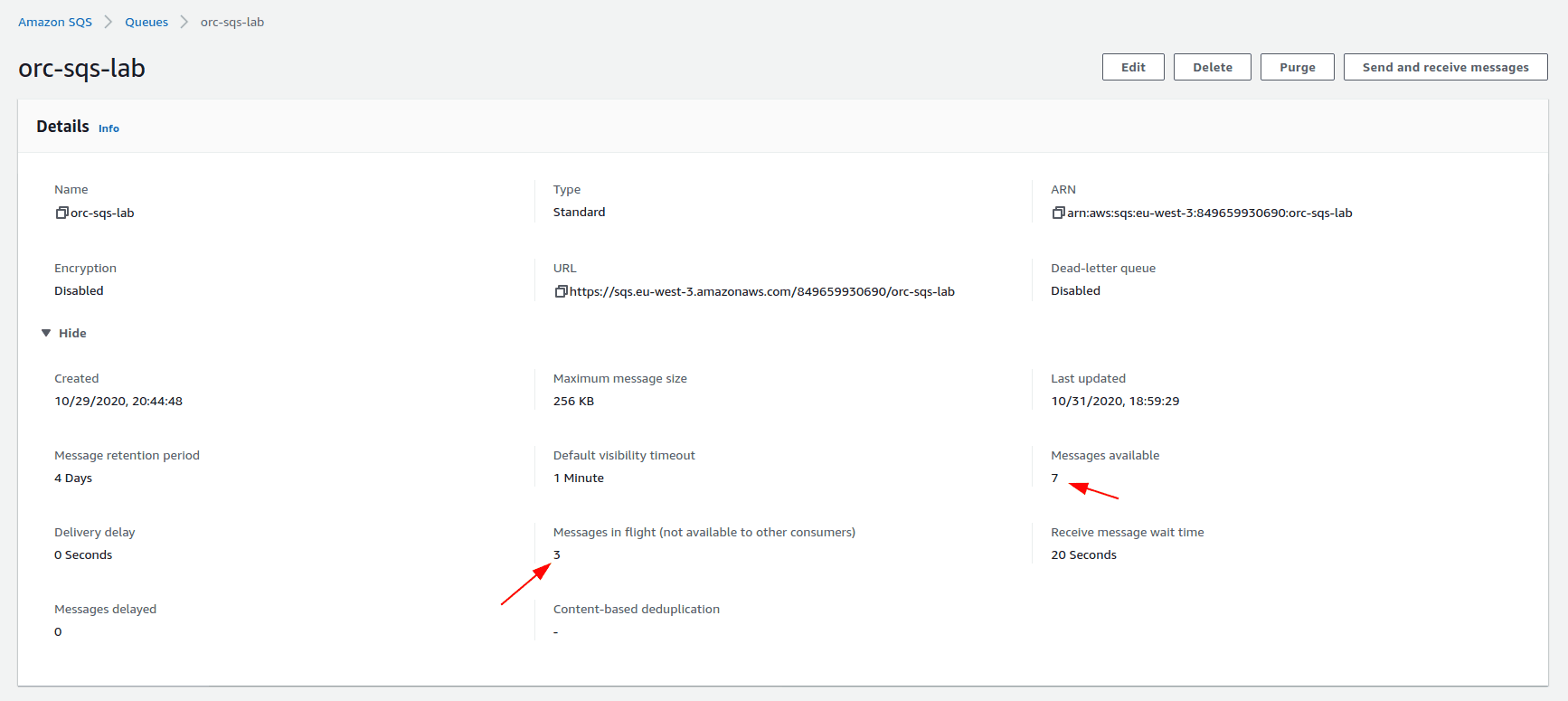Click the Content-based deduplication label

click(637, 609)
